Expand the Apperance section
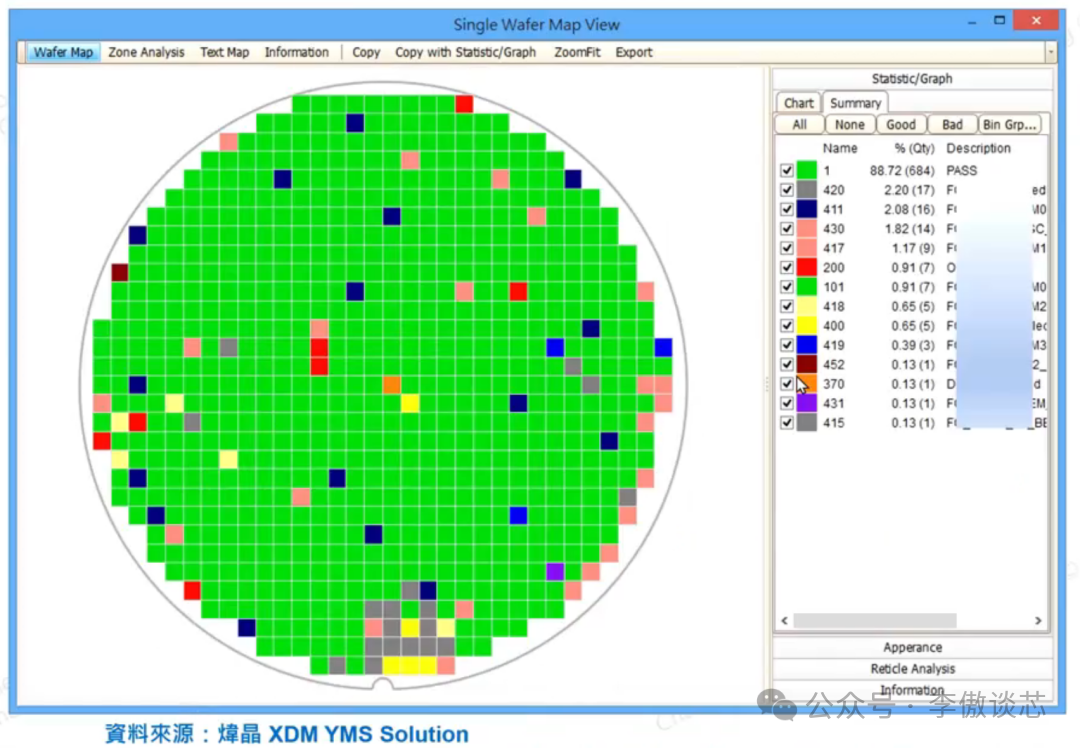Screen dimensions: 1080x748 point(913,647)
